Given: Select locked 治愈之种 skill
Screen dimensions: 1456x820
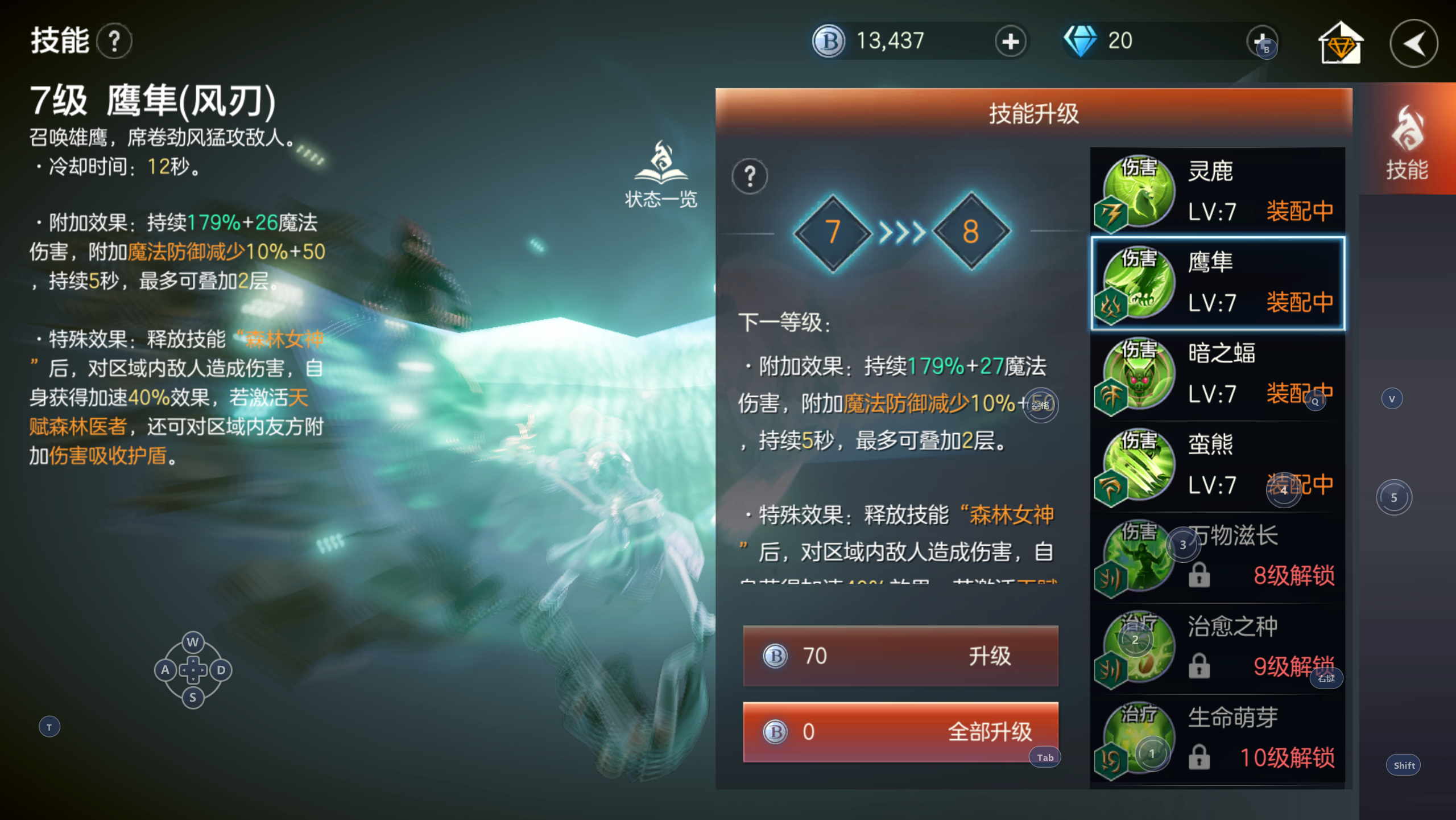Looking at the screenshot, I should pyautogui.click(x=1218, y=648).
